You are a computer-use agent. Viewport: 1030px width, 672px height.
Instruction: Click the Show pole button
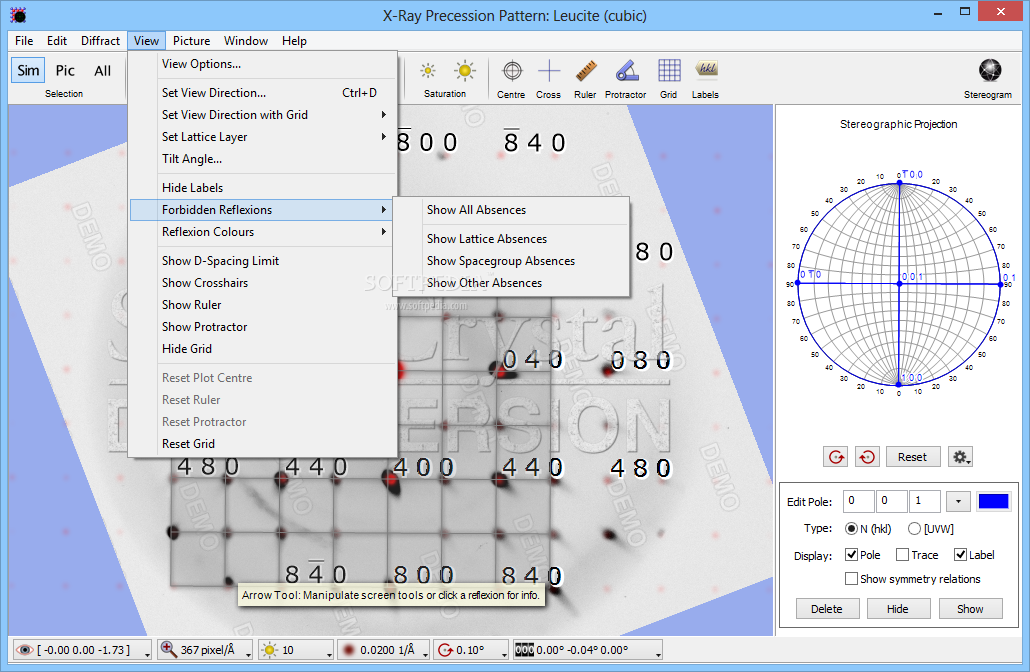pos(970,609)
